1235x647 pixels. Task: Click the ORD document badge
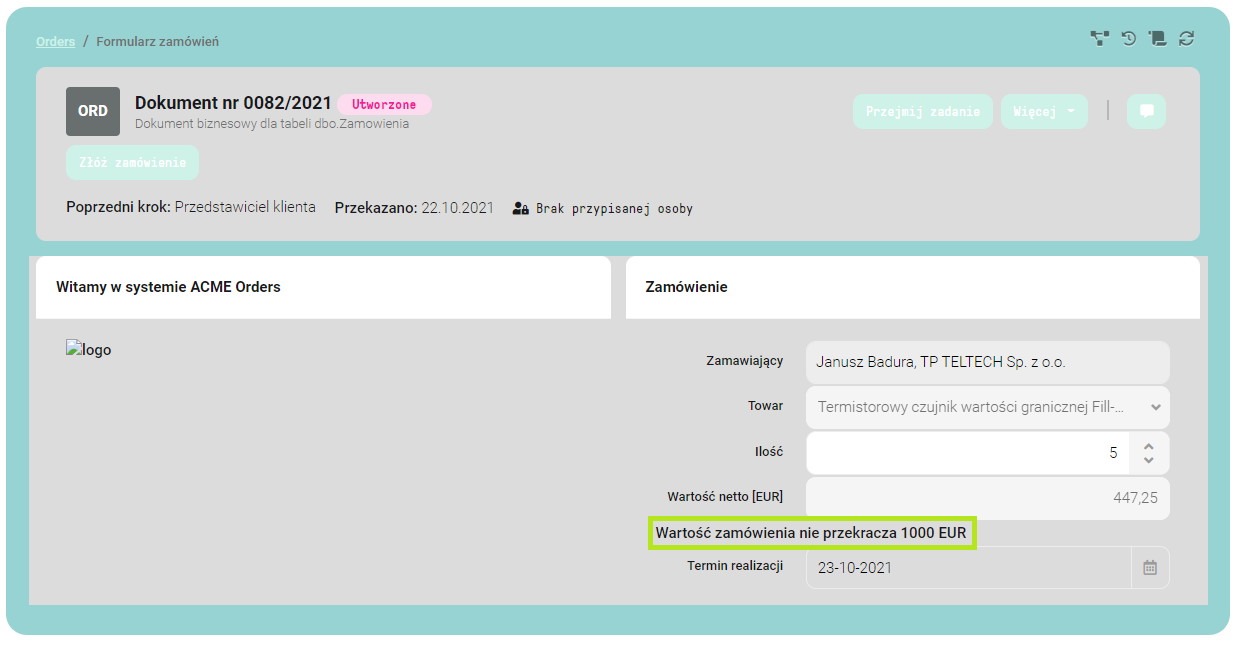93,111
